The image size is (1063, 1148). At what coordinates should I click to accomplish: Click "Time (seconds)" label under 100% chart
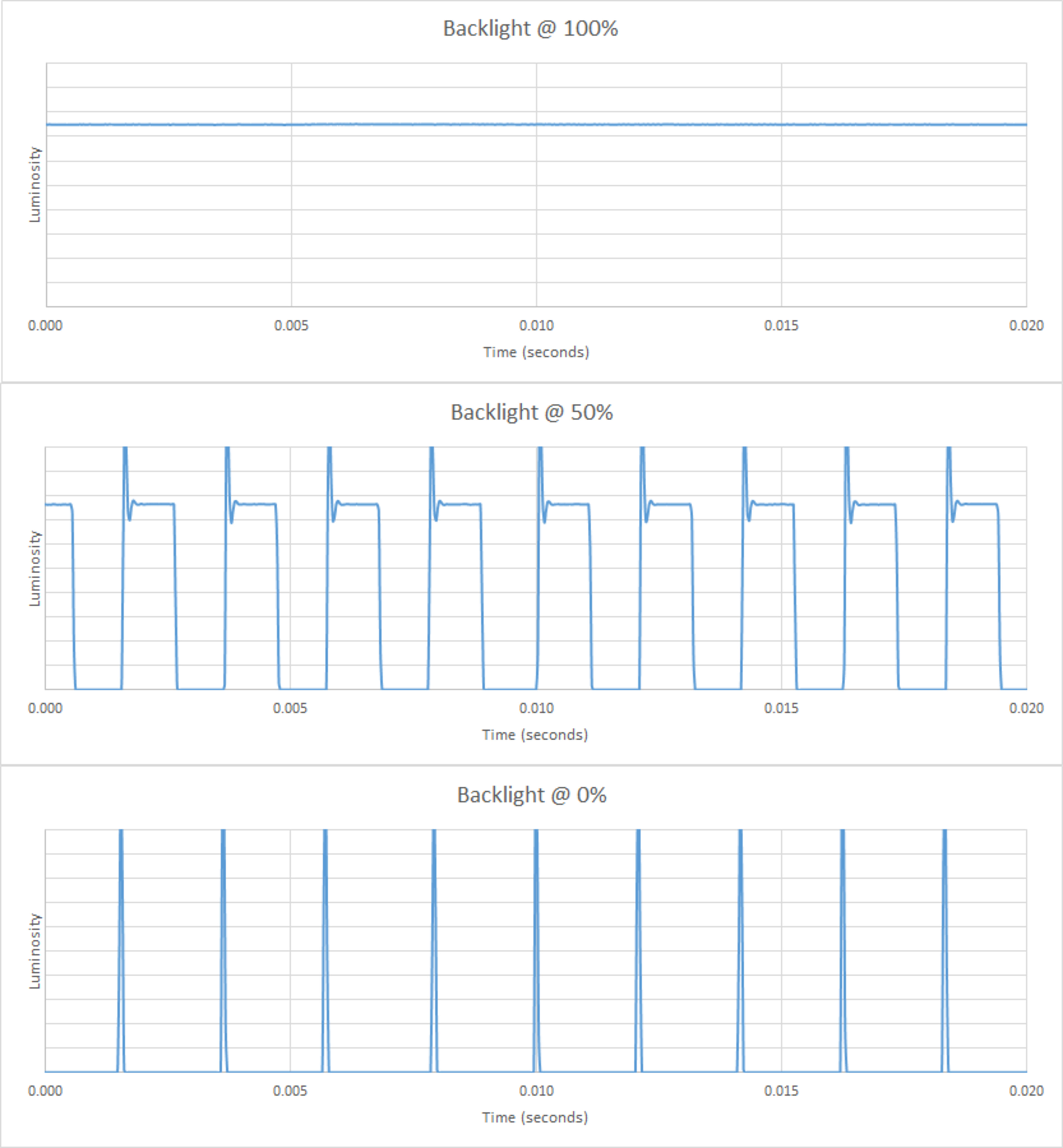point(536,353)
